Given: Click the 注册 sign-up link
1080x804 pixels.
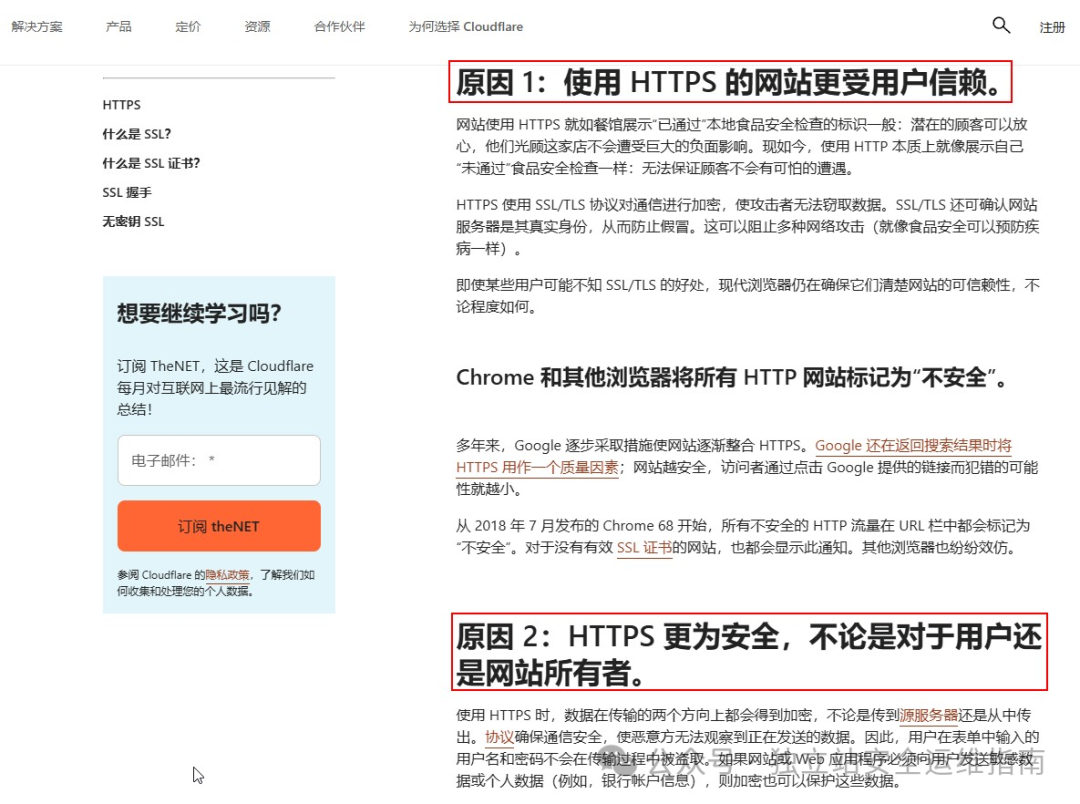Looking at the screenshot, I should coord(1052,28).
